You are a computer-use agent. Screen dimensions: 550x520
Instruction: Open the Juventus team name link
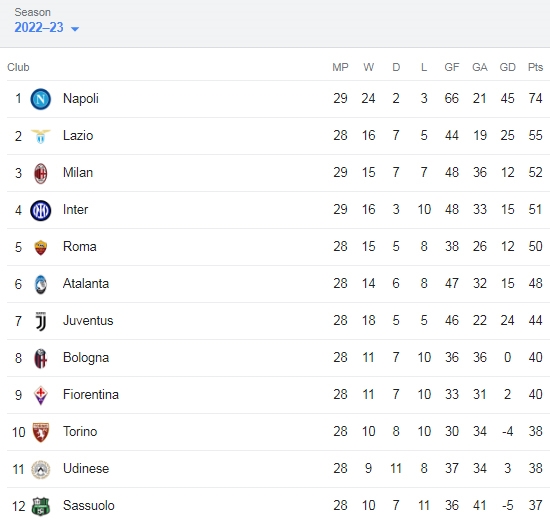(88, 320)
